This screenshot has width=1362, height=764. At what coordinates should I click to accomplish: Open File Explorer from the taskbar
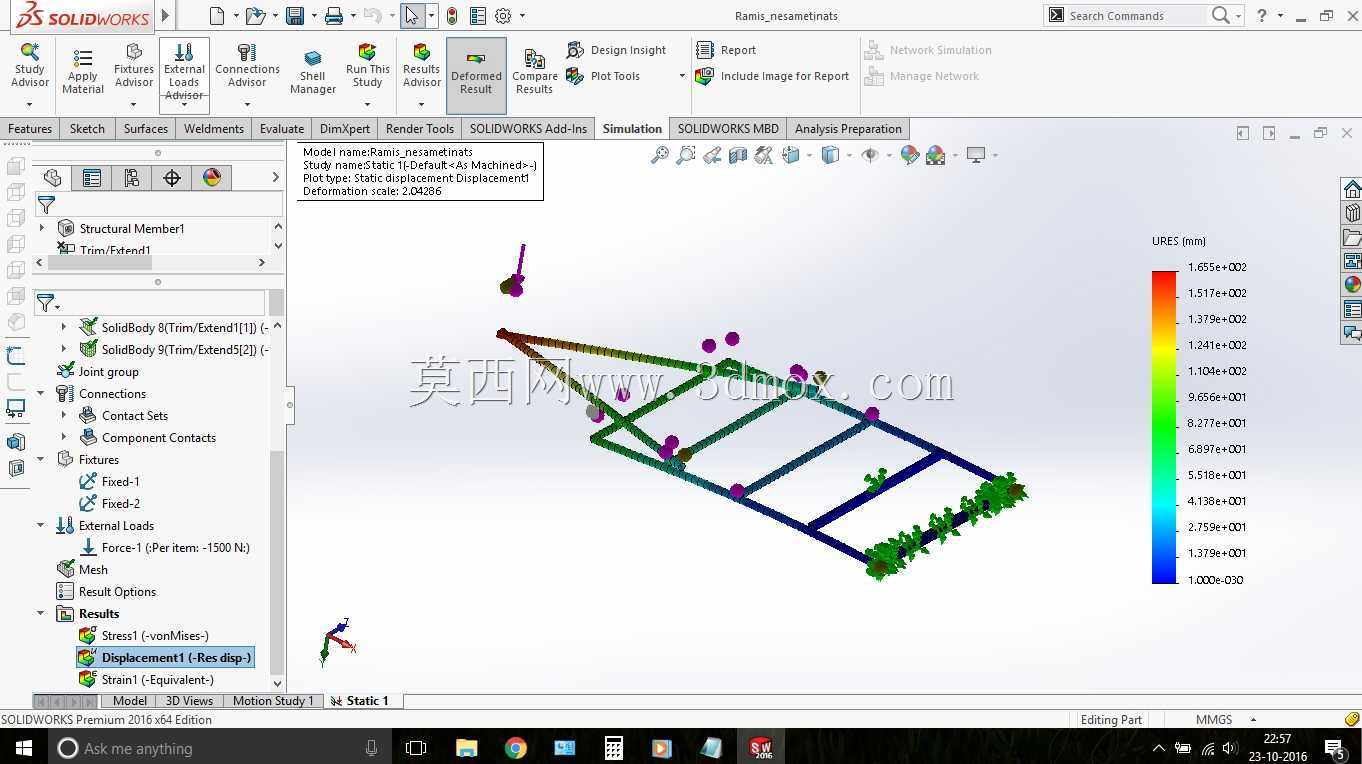coord(467,748)
